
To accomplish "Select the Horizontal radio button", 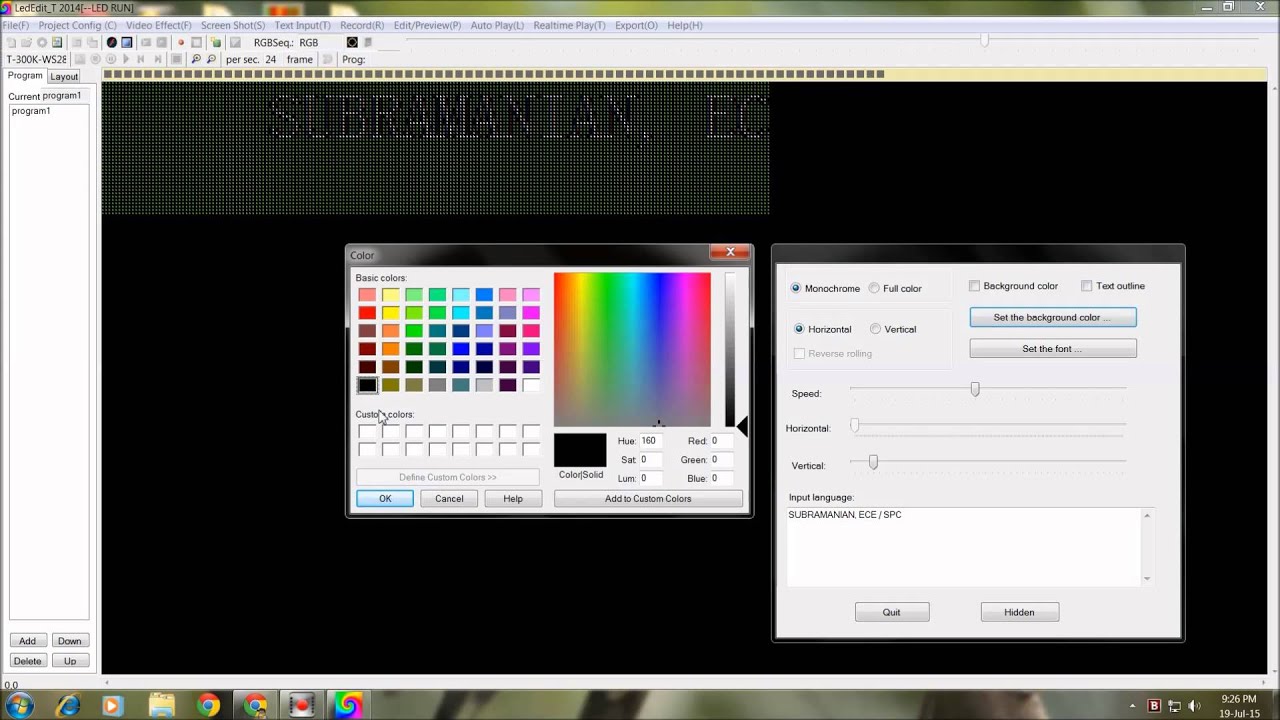I will coord(799,329).
